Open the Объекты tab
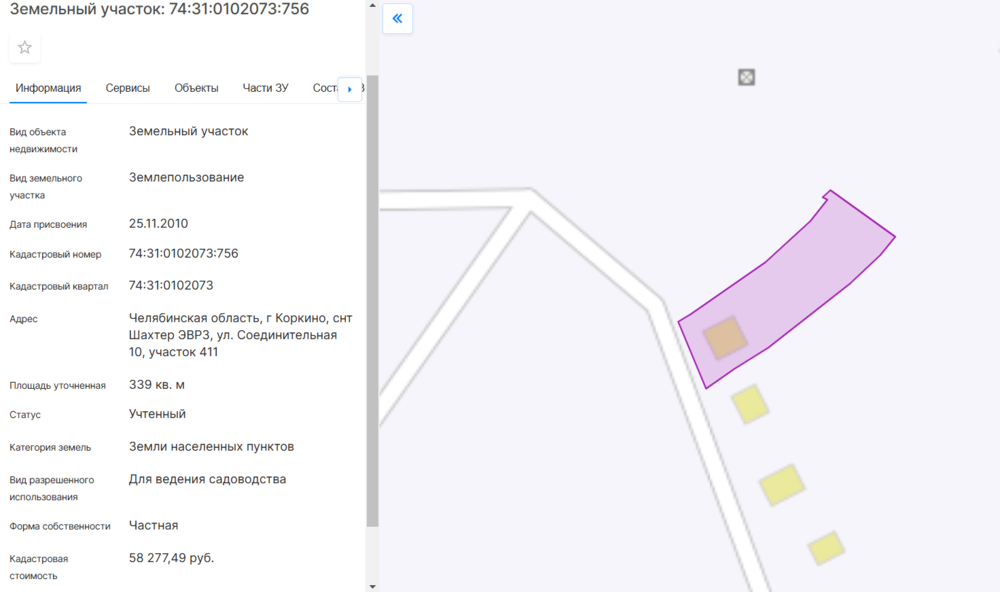This screenshot has height=592, width=1000. (x=196, y=88)
